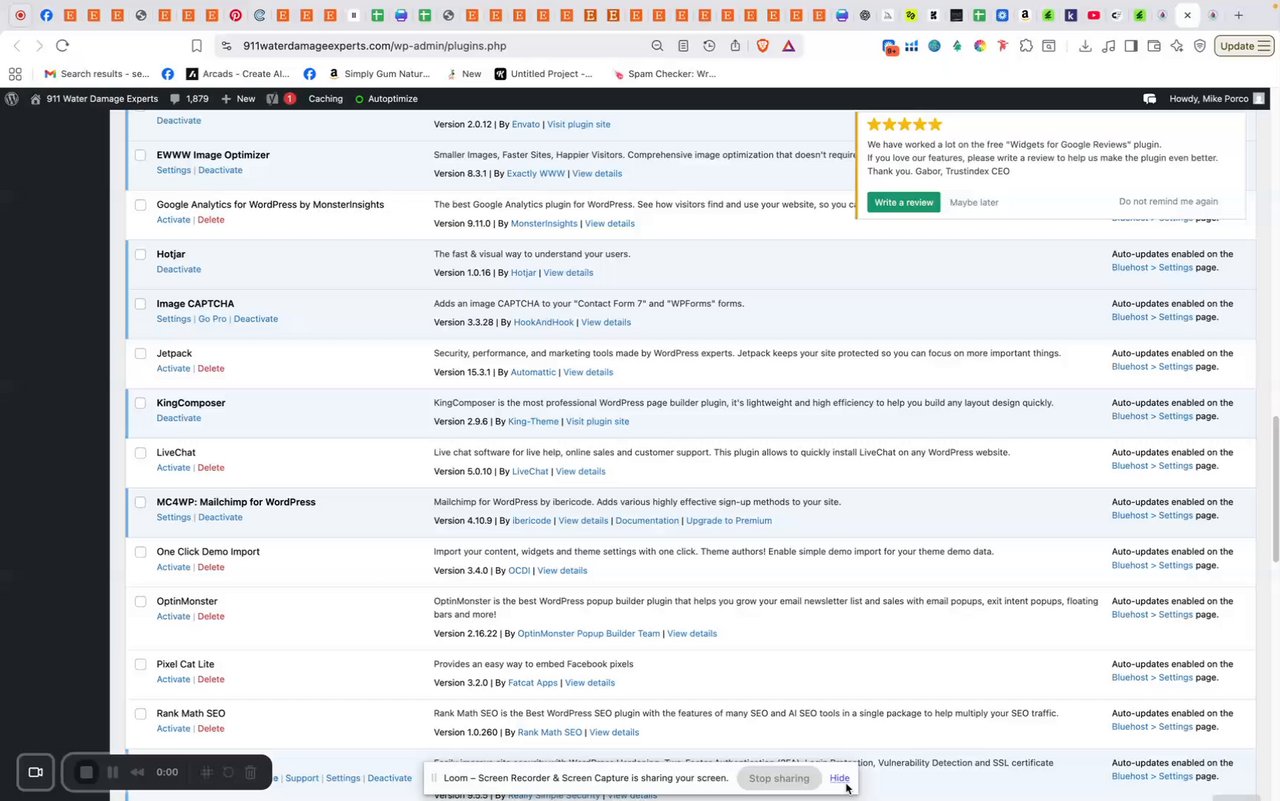Viewport: 1280px width, 801px height.
Task: Click the Loom camera icon
Action: pyautogui.click(x=36, y=772)
